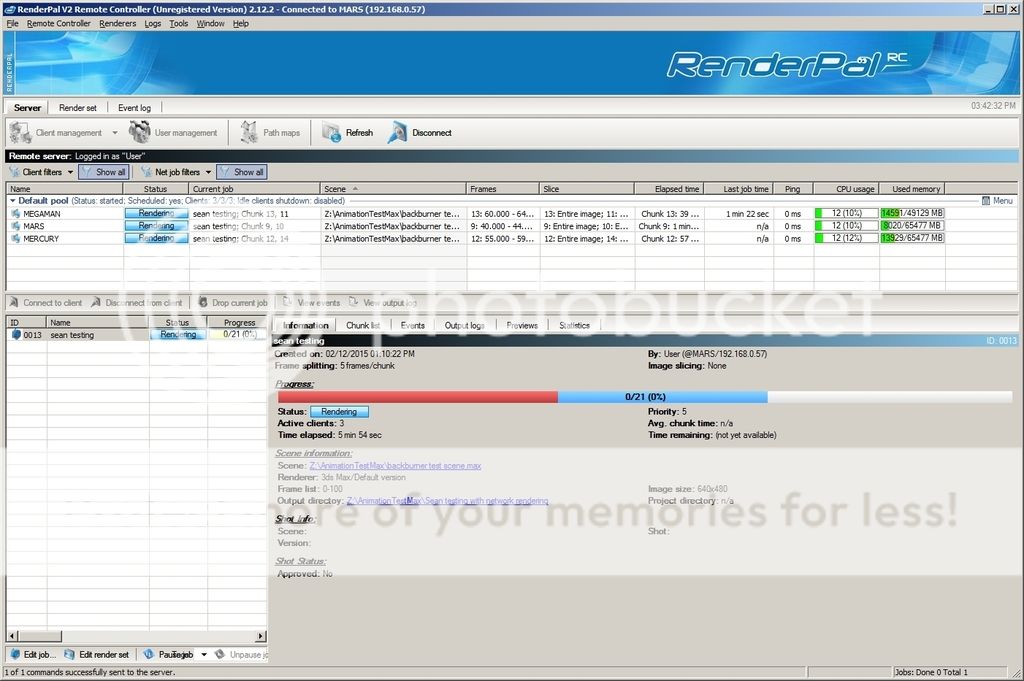Open the Help menu
The width and height of the screenshot is (1024, 681).
click(x=241, y=24)
